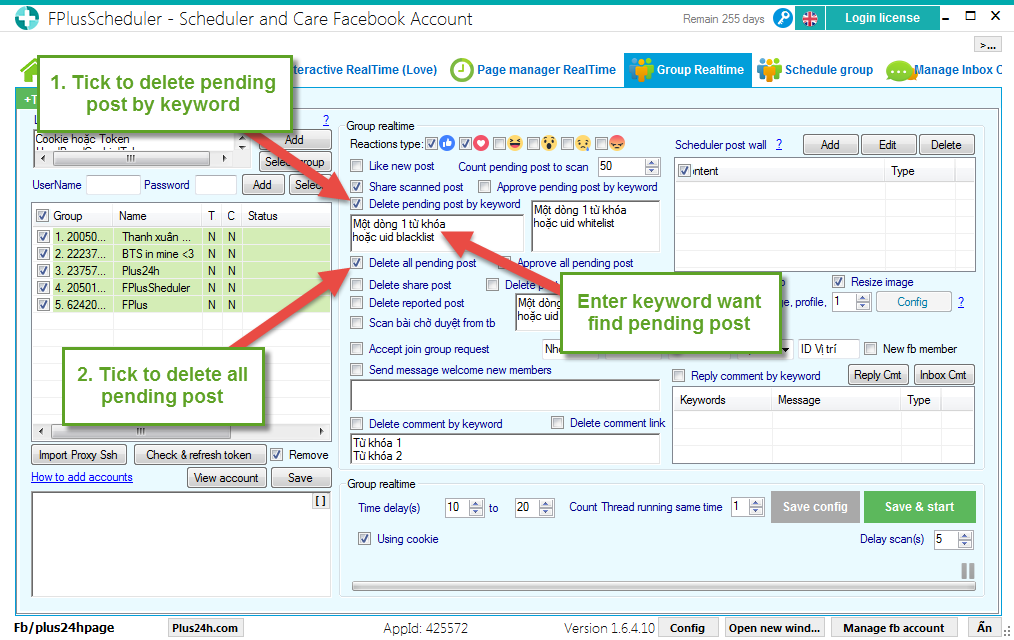The height and width of the screenshot is (640, 1014).
Task: Click the Save & start button
Action: (920, 507)
